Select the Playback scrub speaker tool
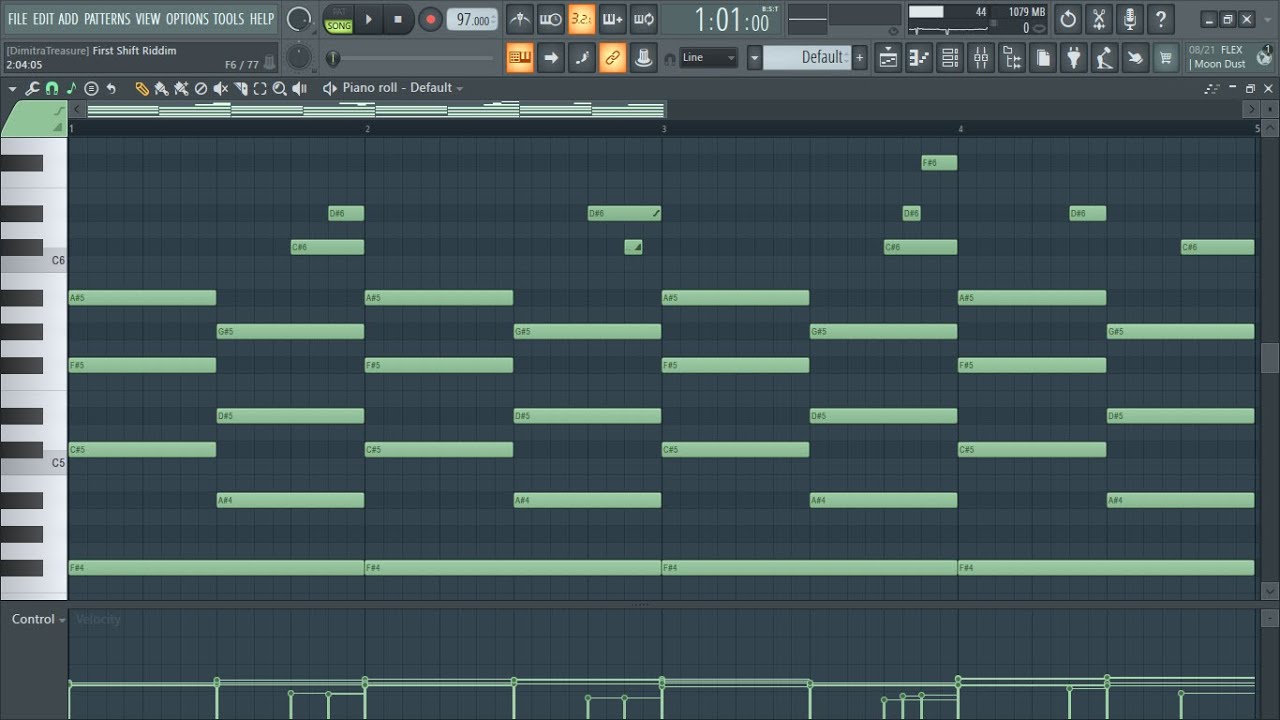Image resolution: width=1280 pixels, height=720 pixels. coord(299,88)
